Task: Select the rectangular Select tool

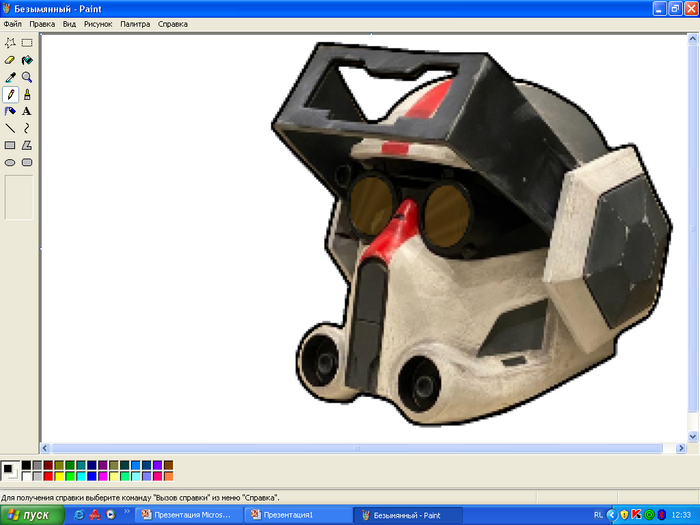Action: (x=27, y=43)
